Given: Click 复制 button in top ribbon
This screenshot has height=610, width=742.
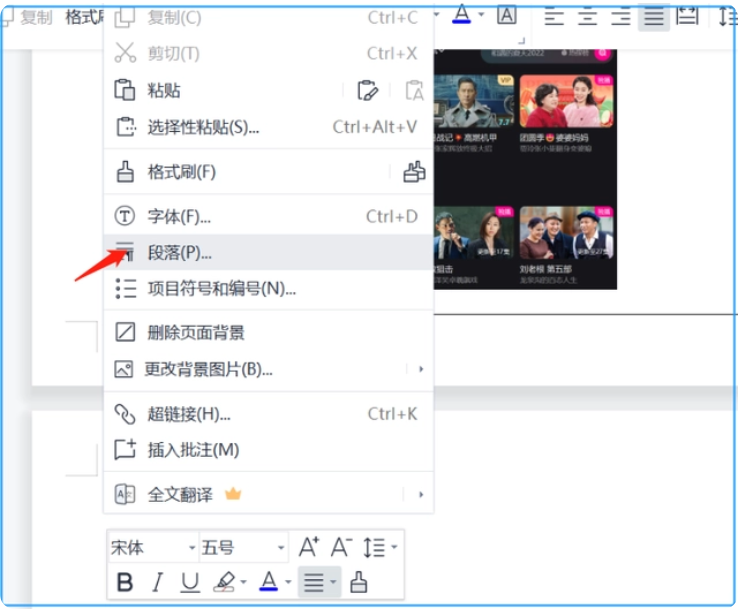Looking at the screenshot, I should tap(27, 18).
